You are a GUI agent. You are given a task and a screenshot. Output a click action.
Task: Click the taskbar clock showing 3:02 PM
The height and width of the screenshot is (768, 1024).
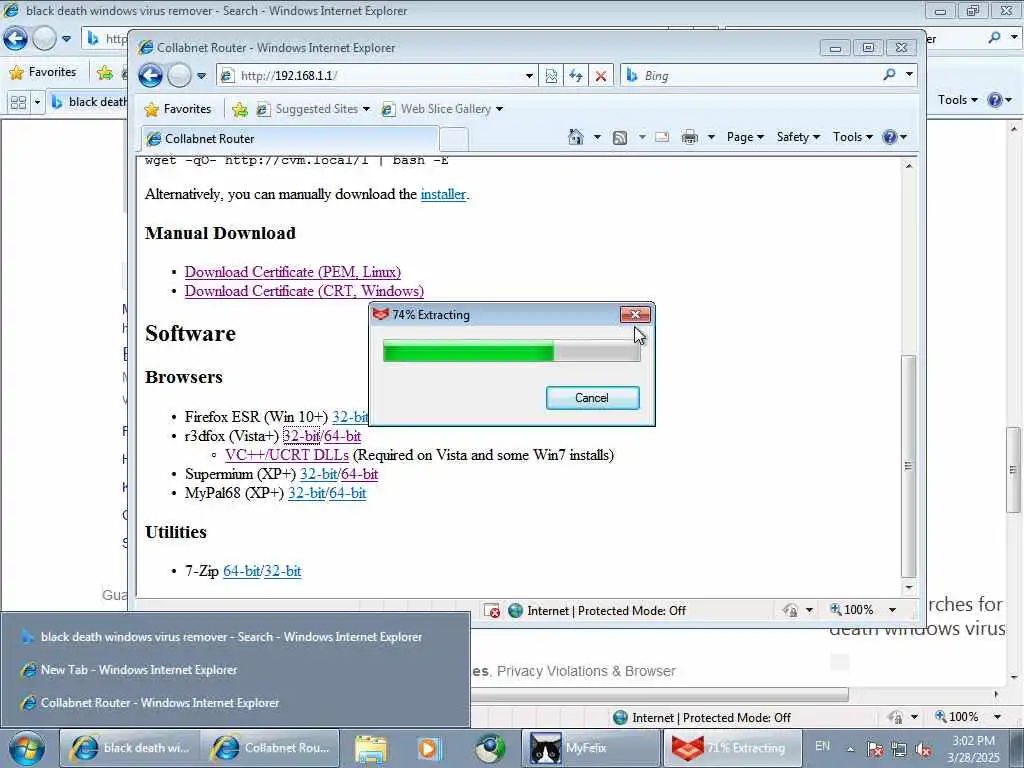coord(973,749)
